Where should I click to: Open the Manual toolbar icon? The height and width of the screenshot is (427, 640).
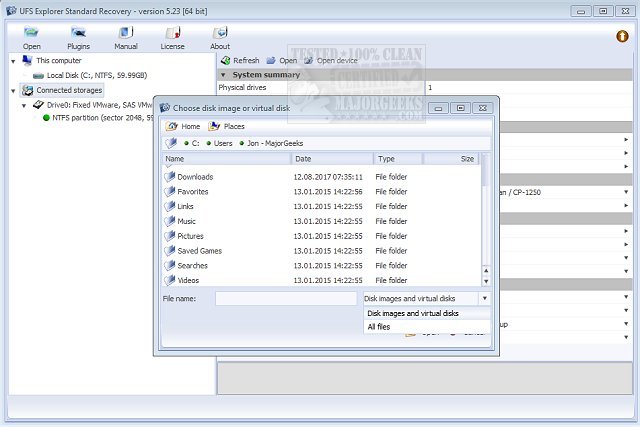(126, 38)
